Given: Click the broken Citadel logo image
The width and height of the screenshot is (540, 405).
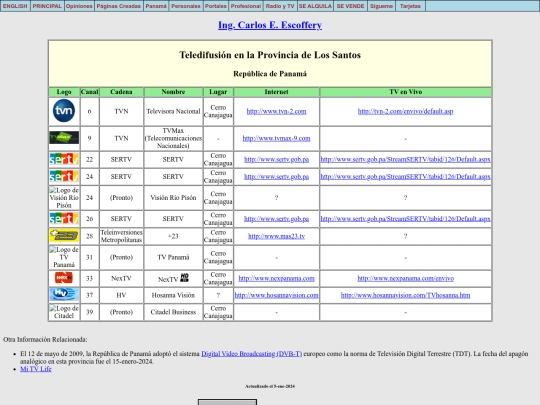Looking at the screenshot, I should point(64,312).
